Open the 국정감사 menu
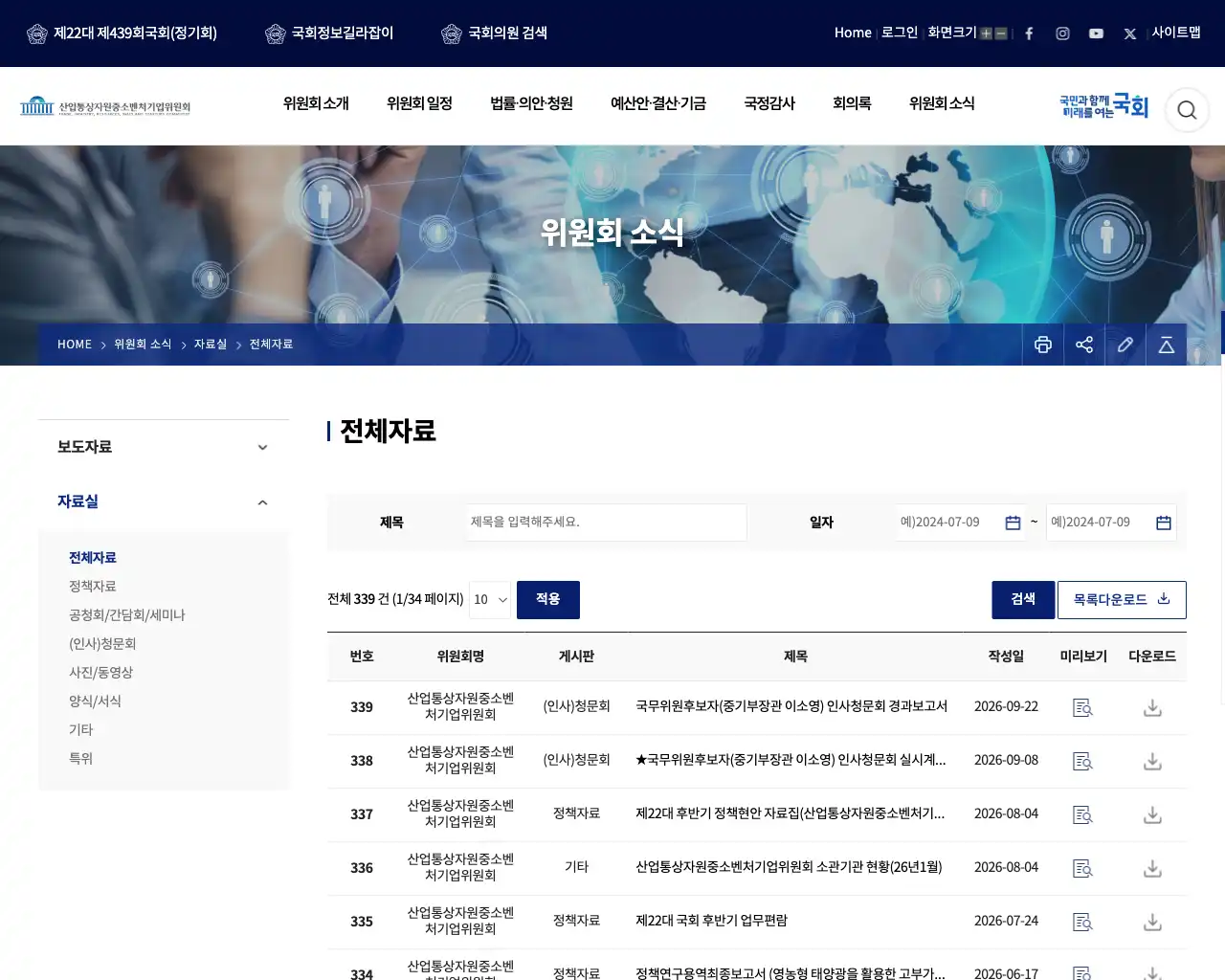The width and height of the screenshot is (1225, 980). pyautogui.click(x=769, y=103)
